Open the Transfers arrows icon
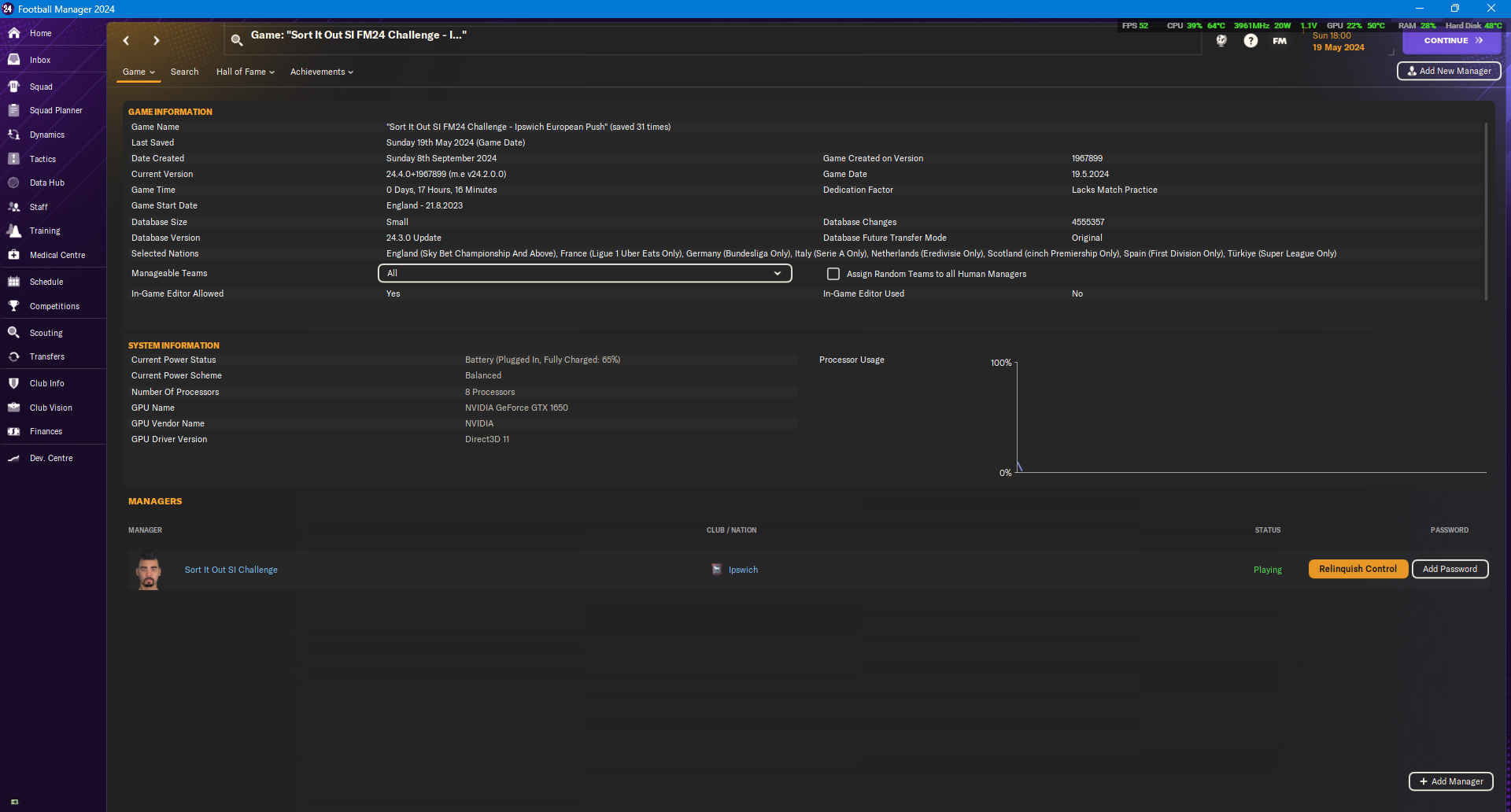The width and height of the screenshot is (1511, 812). pyautogui.click(x=13, y=356)
